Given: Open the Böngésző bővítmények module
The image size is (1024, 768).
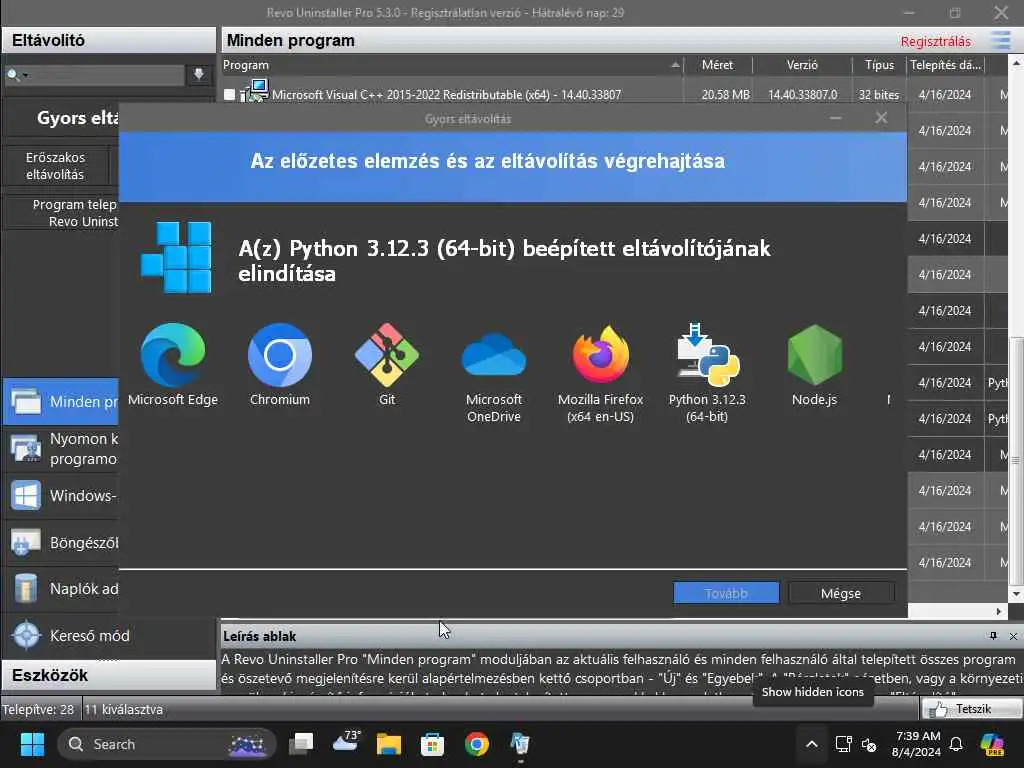Looking at the screenshot, I should coord(61,543).
